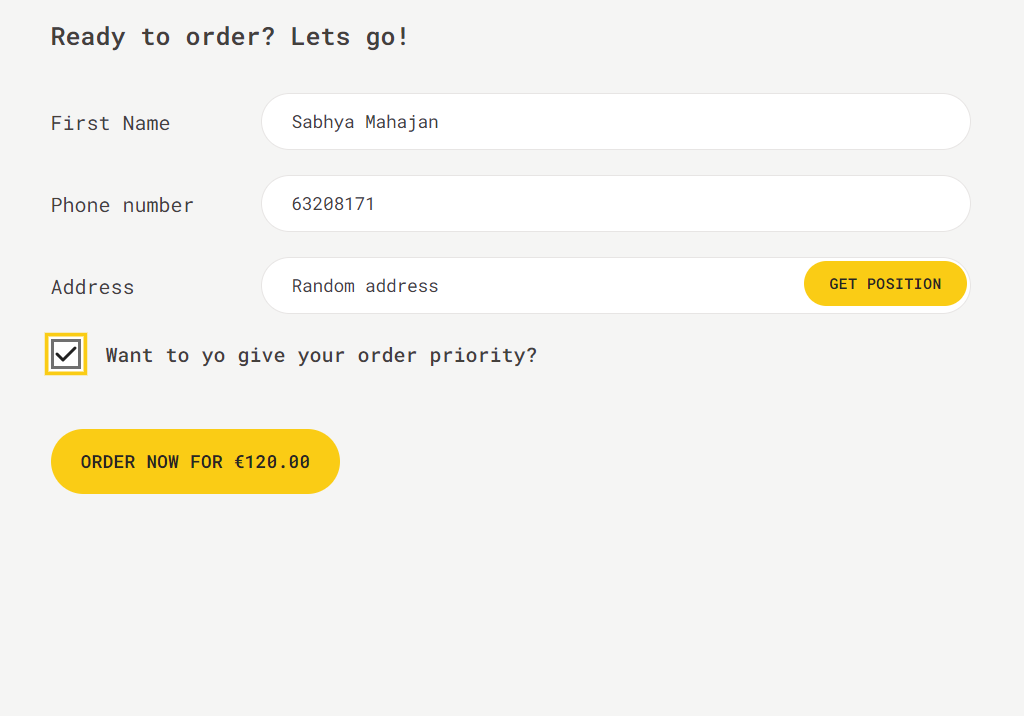Screen dimensions: 1024x716
Task: Click the word 'priority?' in checkbox label
Action: tap(483, 355)
